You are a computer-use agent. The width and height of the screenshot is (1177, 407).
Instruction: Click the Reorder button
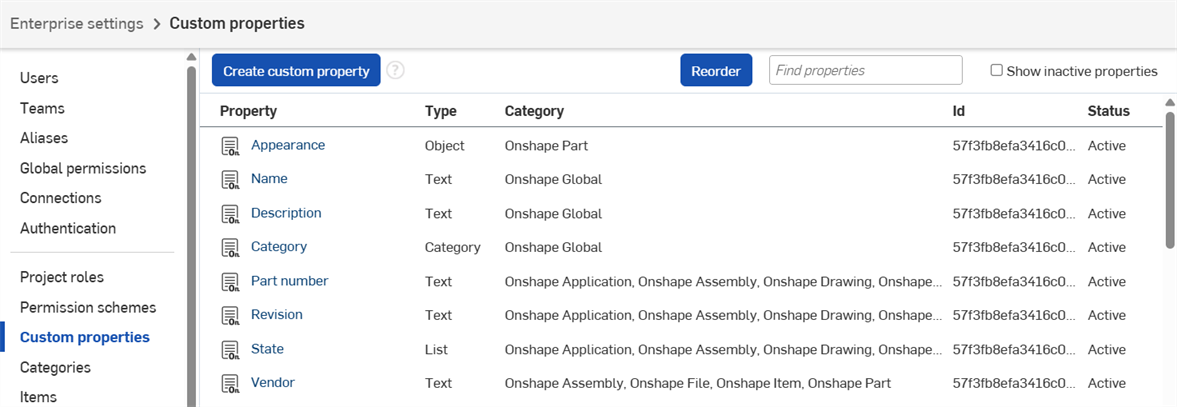(716, 71)
